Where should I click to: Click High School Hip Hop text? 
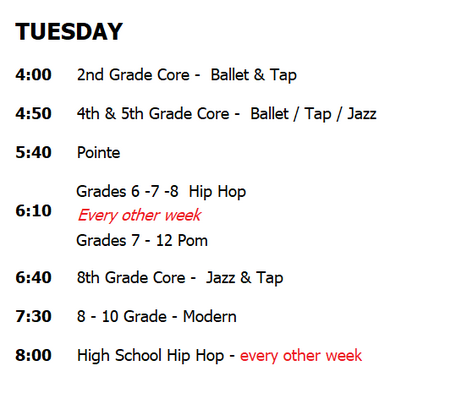[x=150, y=356]
